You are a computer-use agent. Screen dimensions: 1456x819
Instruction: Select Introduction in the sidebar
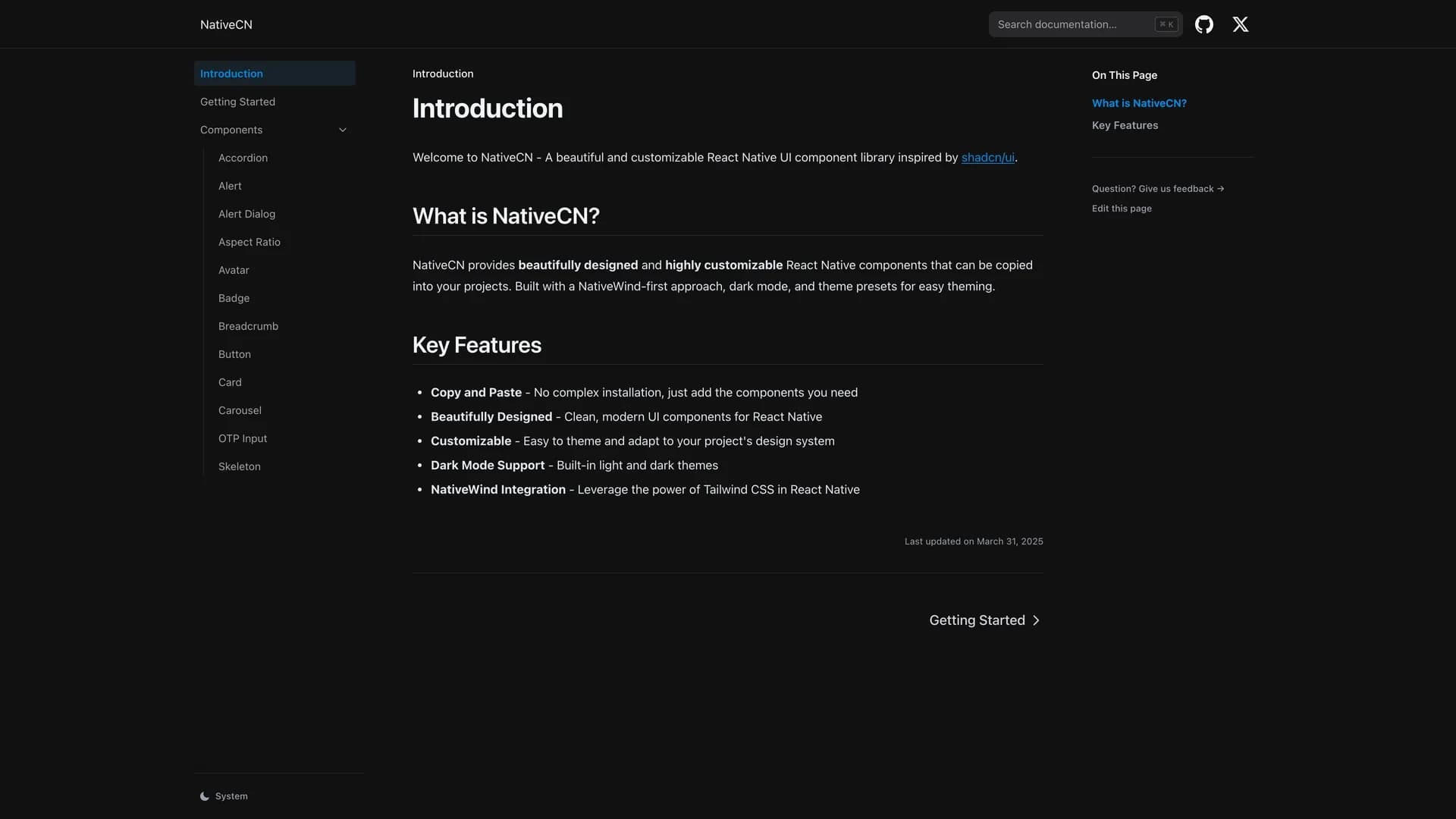click(231, 74)
